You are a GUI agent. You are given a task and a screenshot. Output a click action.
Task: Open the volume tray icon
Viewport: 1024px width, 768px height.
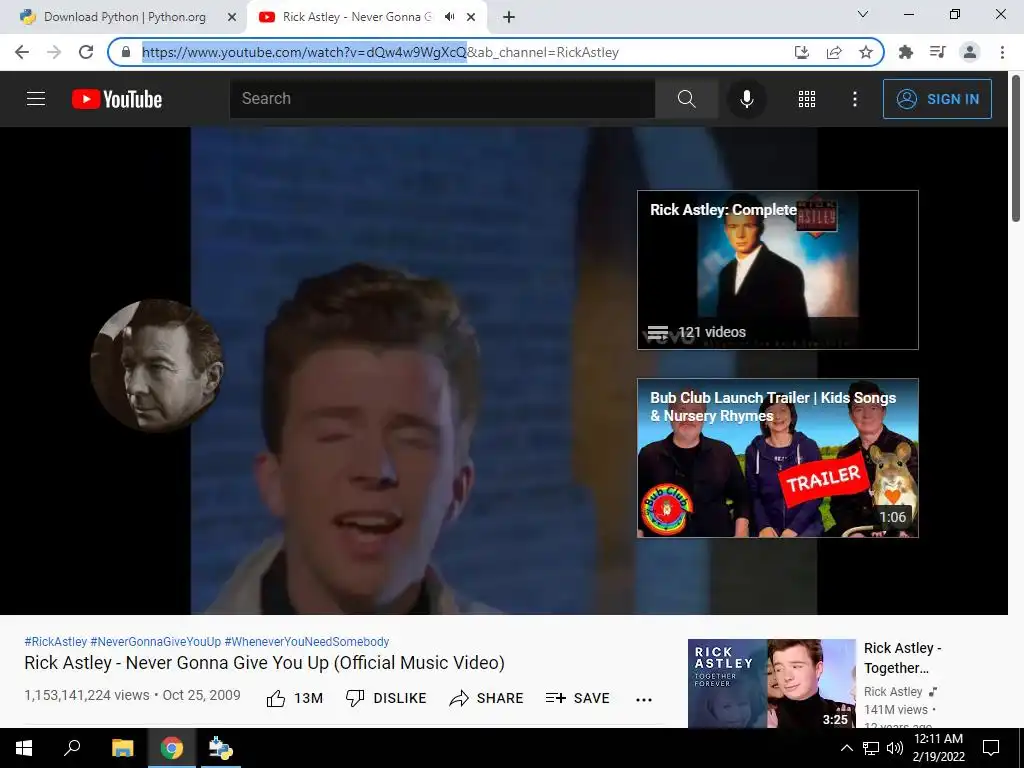coord(895,748)
